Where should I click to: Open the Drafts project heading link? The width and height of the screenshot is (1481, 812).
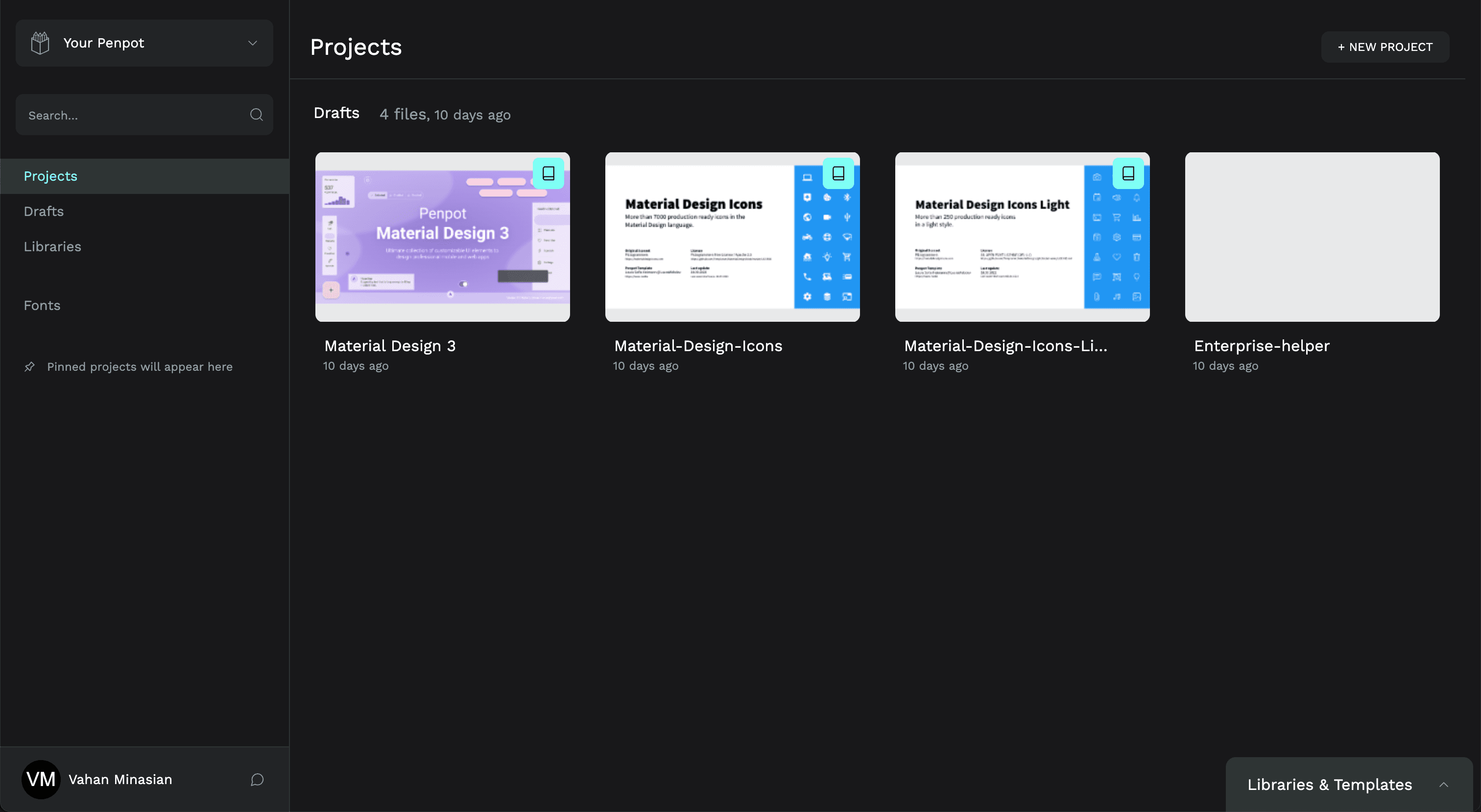336,113
